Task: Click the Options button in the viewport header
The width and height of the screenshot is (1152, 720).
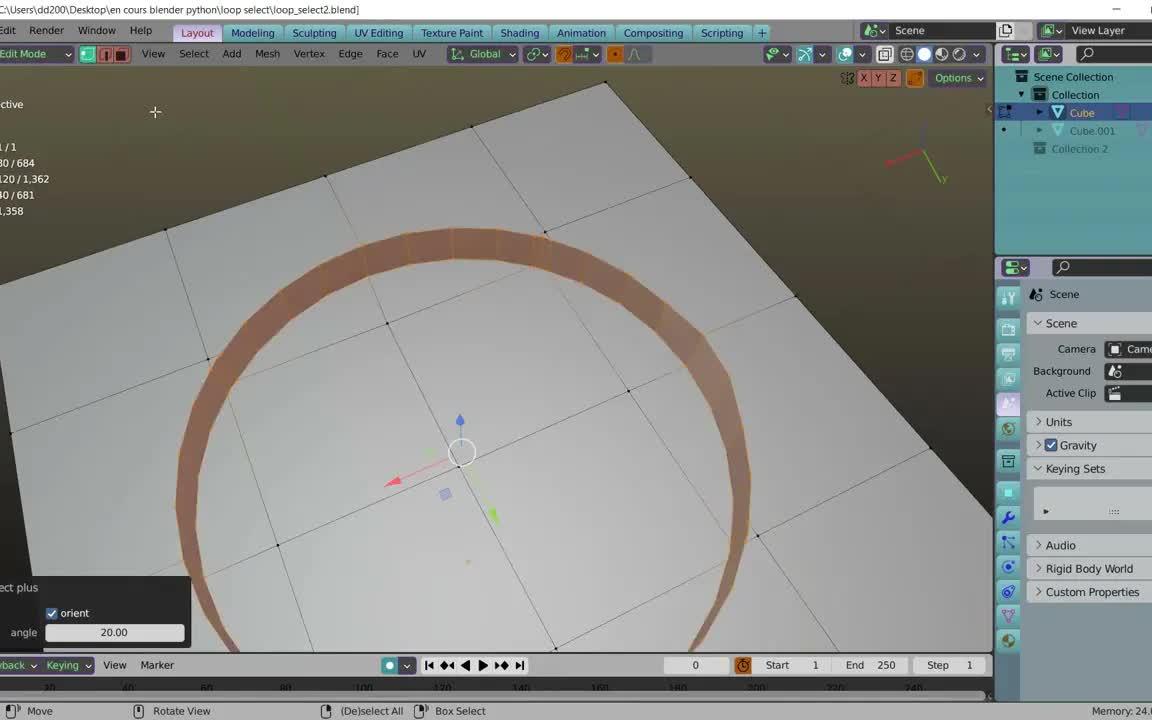Action: [x=952, y=77]
